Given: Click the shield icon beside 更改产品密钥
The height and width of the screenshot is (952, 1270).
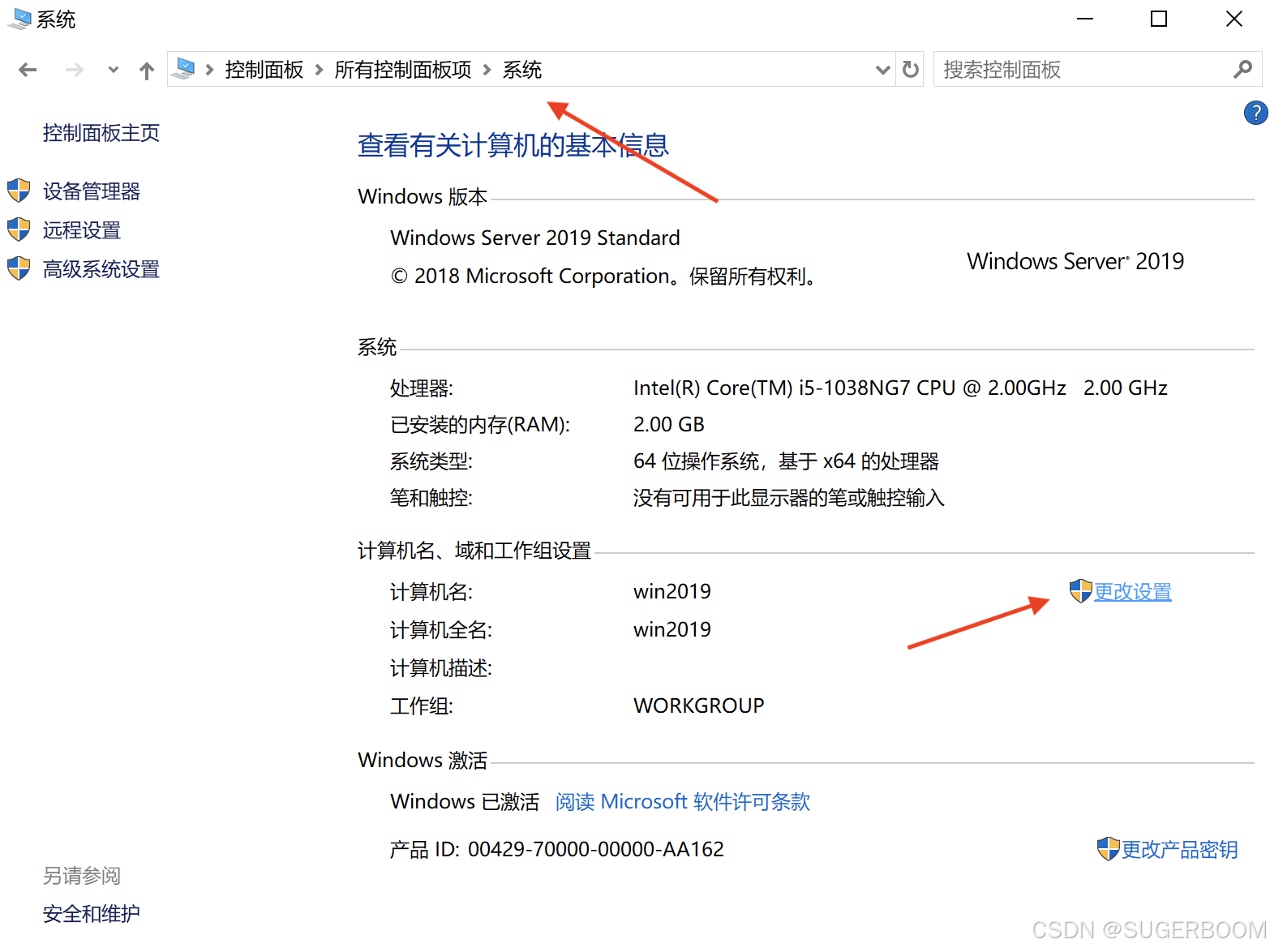Looking at the screenshot, I should click(x=1109, y=849).
